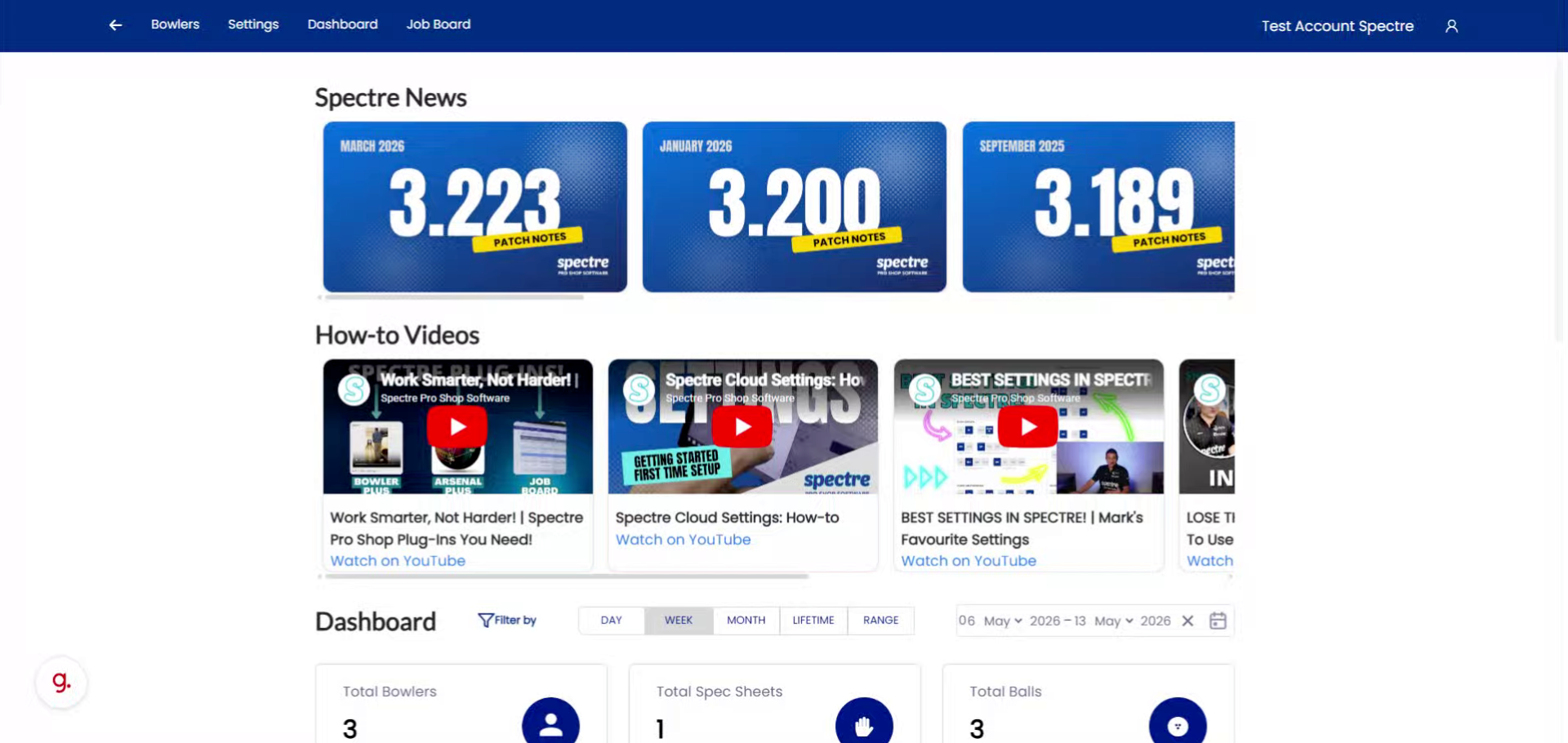Screen dimensions: 1568x743
Task: Open the January 2026 3.200 patch notes
Action: tap(795, 207)
